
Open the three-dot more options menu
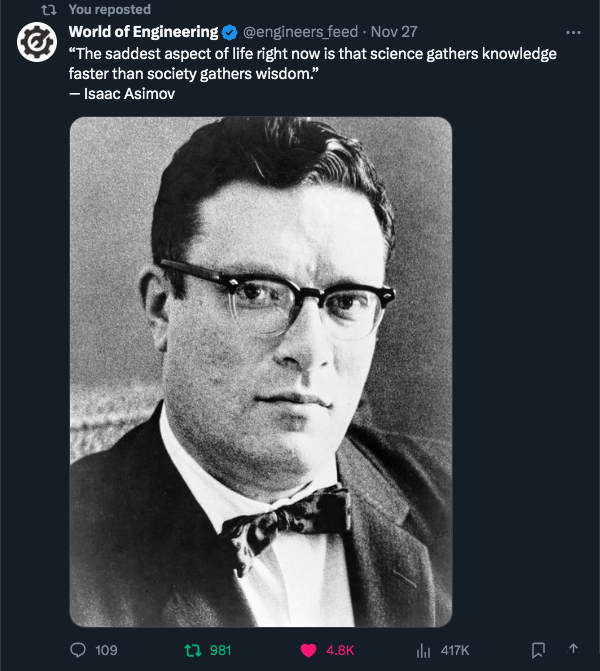[573, 33]
